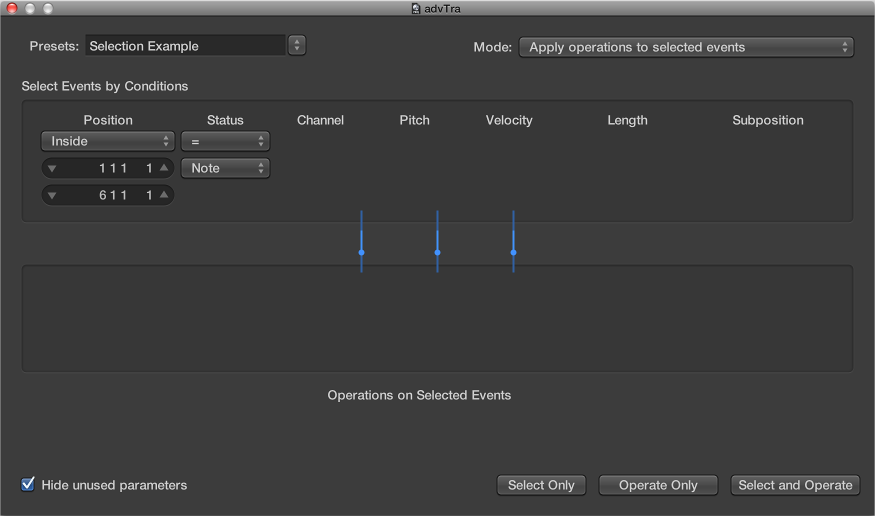Click the position field showing 6 1 1 1

(108, 195)
